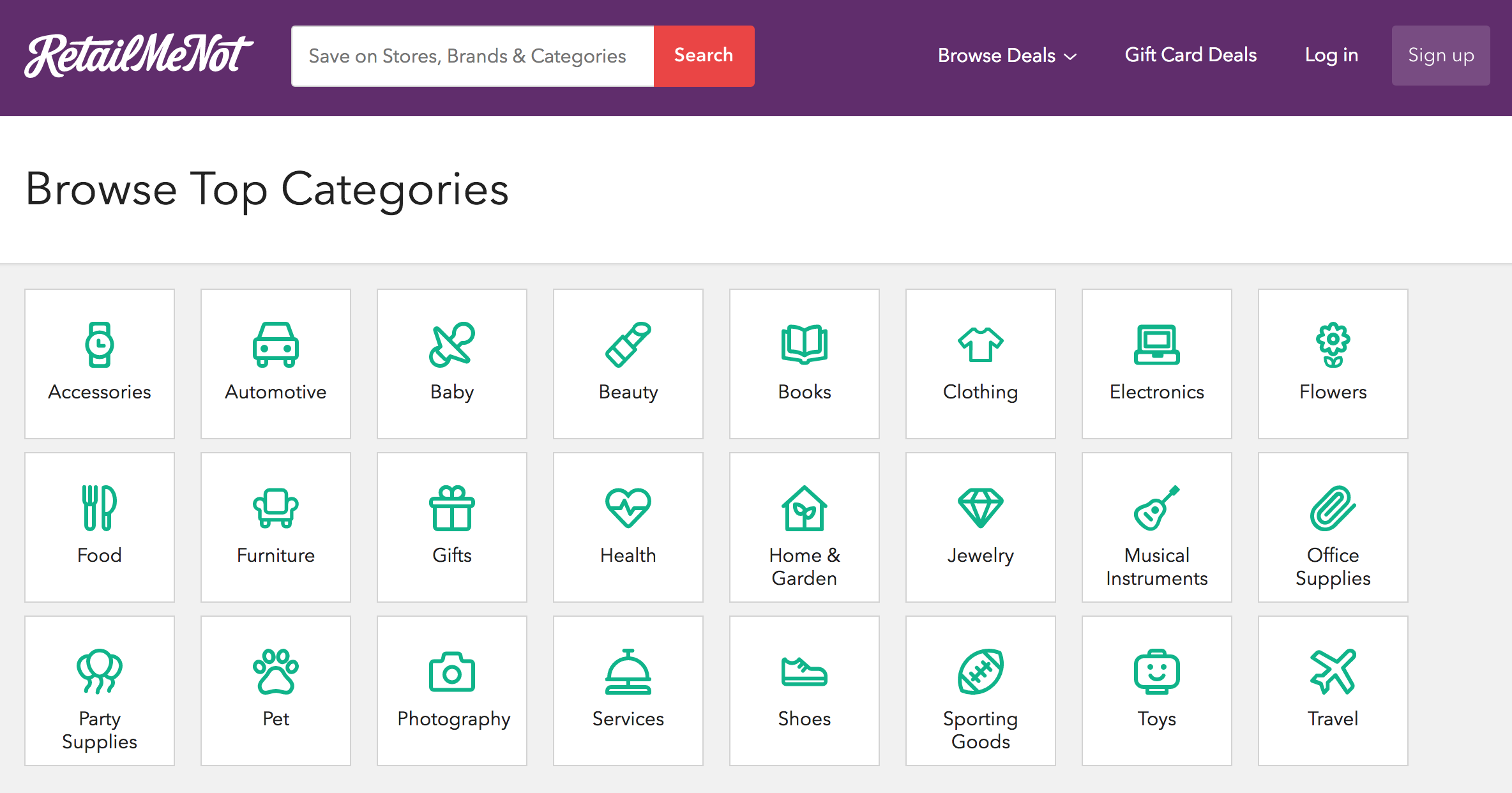1512x793 pixels.
Task: Click the Sporting Goods football icon
Action: [980, 672]
